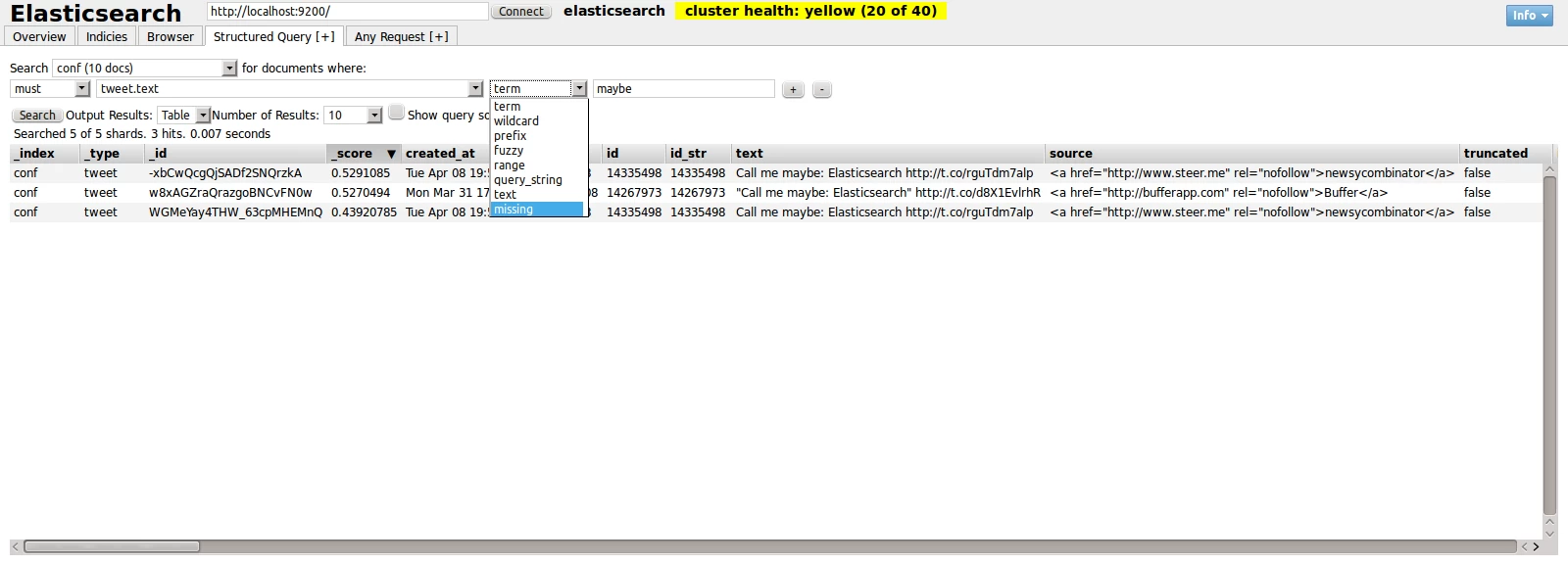Run the query with Search button

click(37, 115)
